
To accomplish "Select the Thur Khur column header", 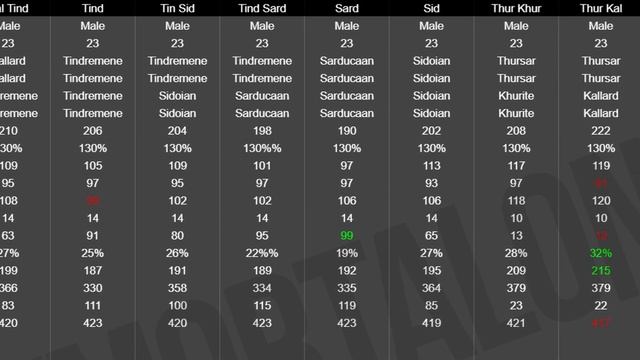I will pos(516,8).
